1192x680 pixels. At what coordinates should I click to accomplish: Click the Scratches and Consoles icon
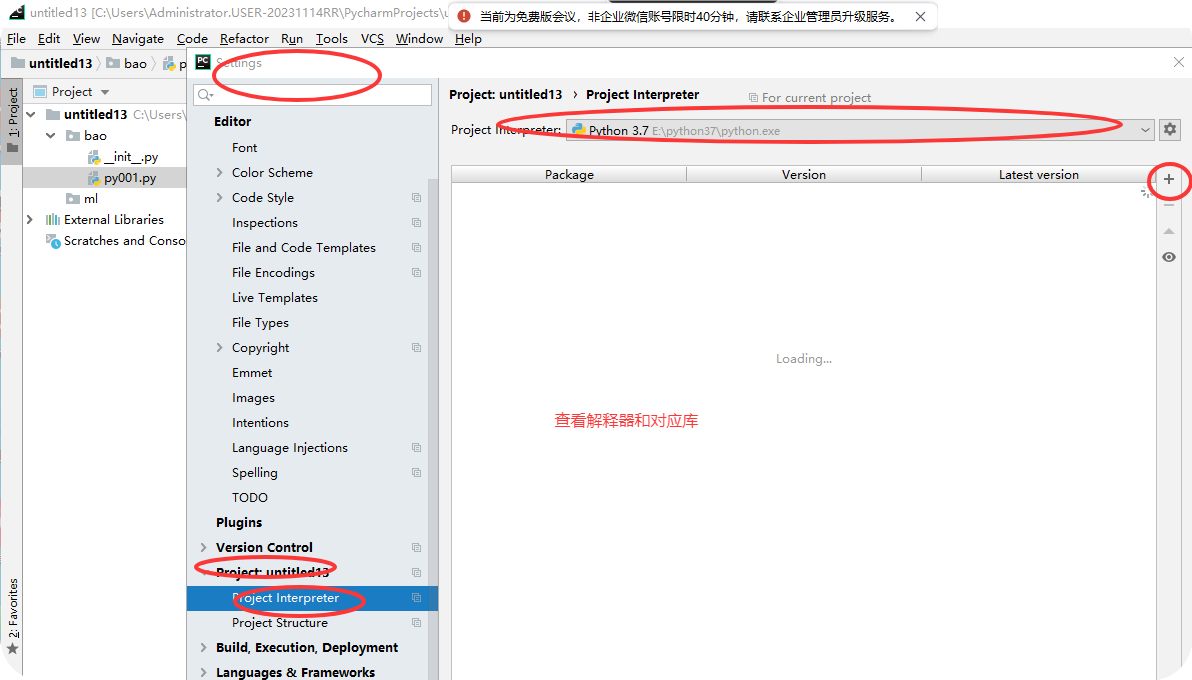tap(52, 241)
